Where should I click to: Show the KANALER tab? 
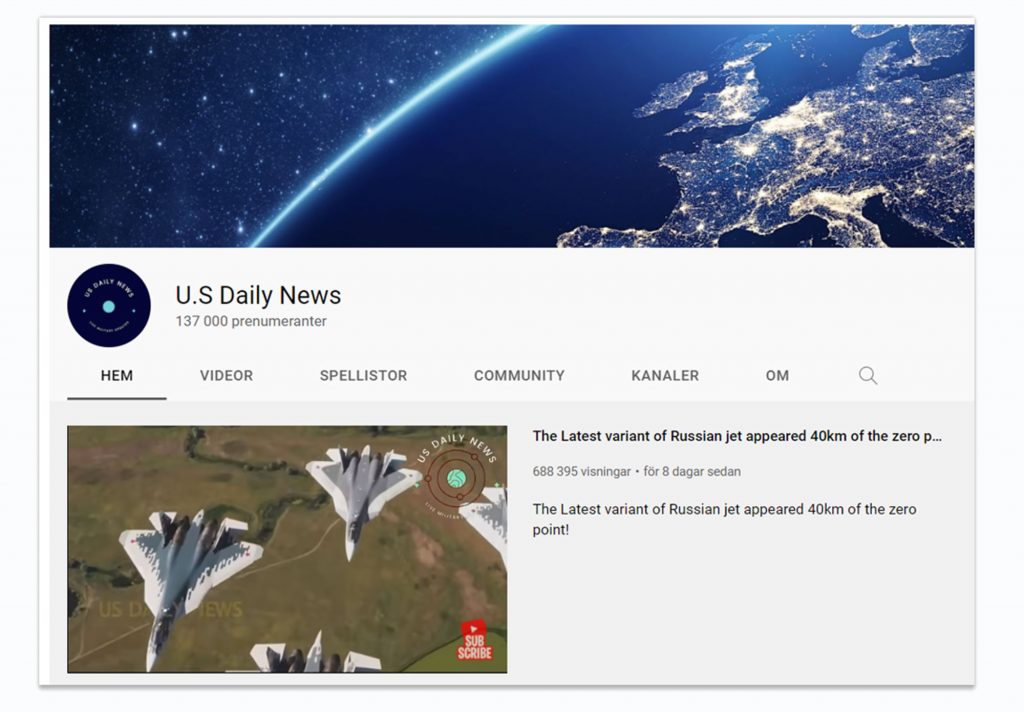click(665, 376)
